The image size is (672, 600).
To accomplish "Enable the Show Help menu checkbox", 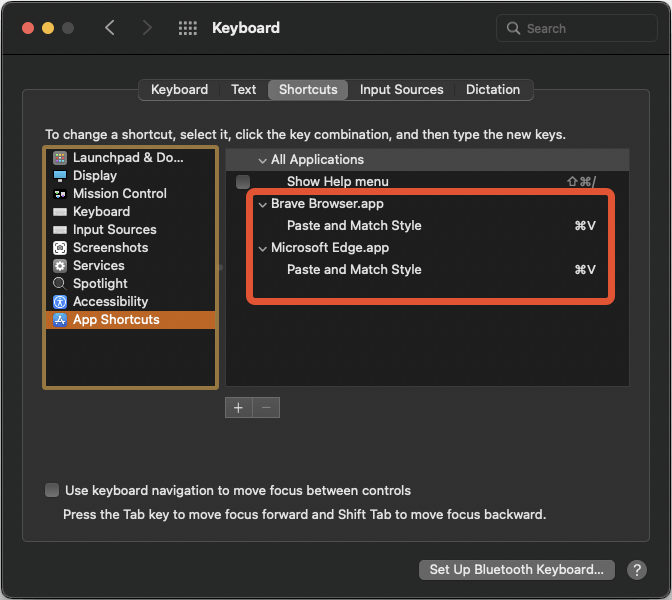I will tap(243, 182).
